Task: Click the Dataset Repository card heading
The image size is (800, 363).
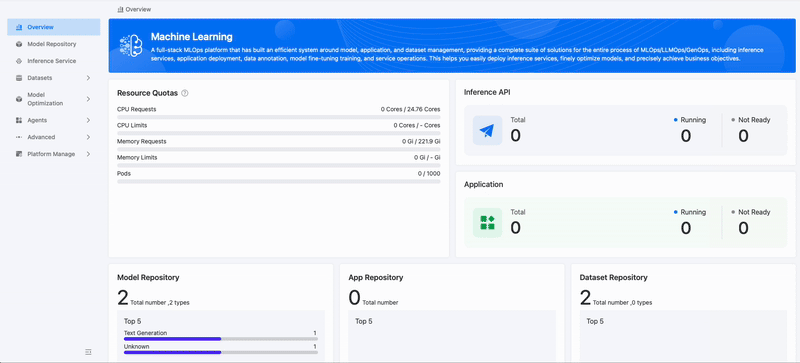Action: click(613, 278)
